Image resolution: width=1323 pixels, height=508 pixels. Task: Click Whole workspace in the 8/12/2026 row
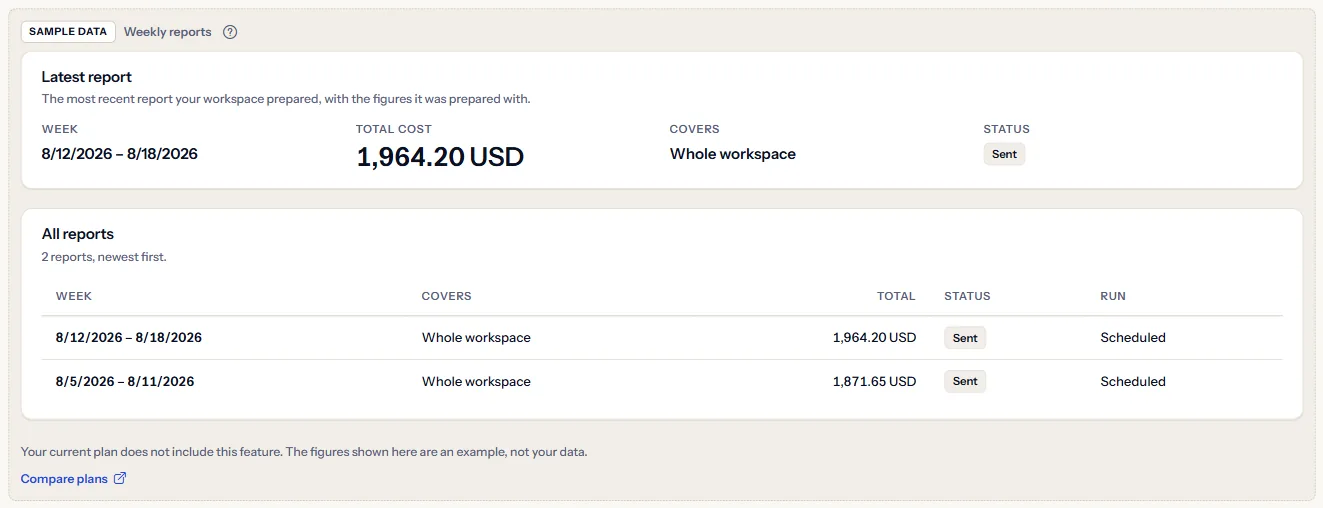[x=476, y=338]
